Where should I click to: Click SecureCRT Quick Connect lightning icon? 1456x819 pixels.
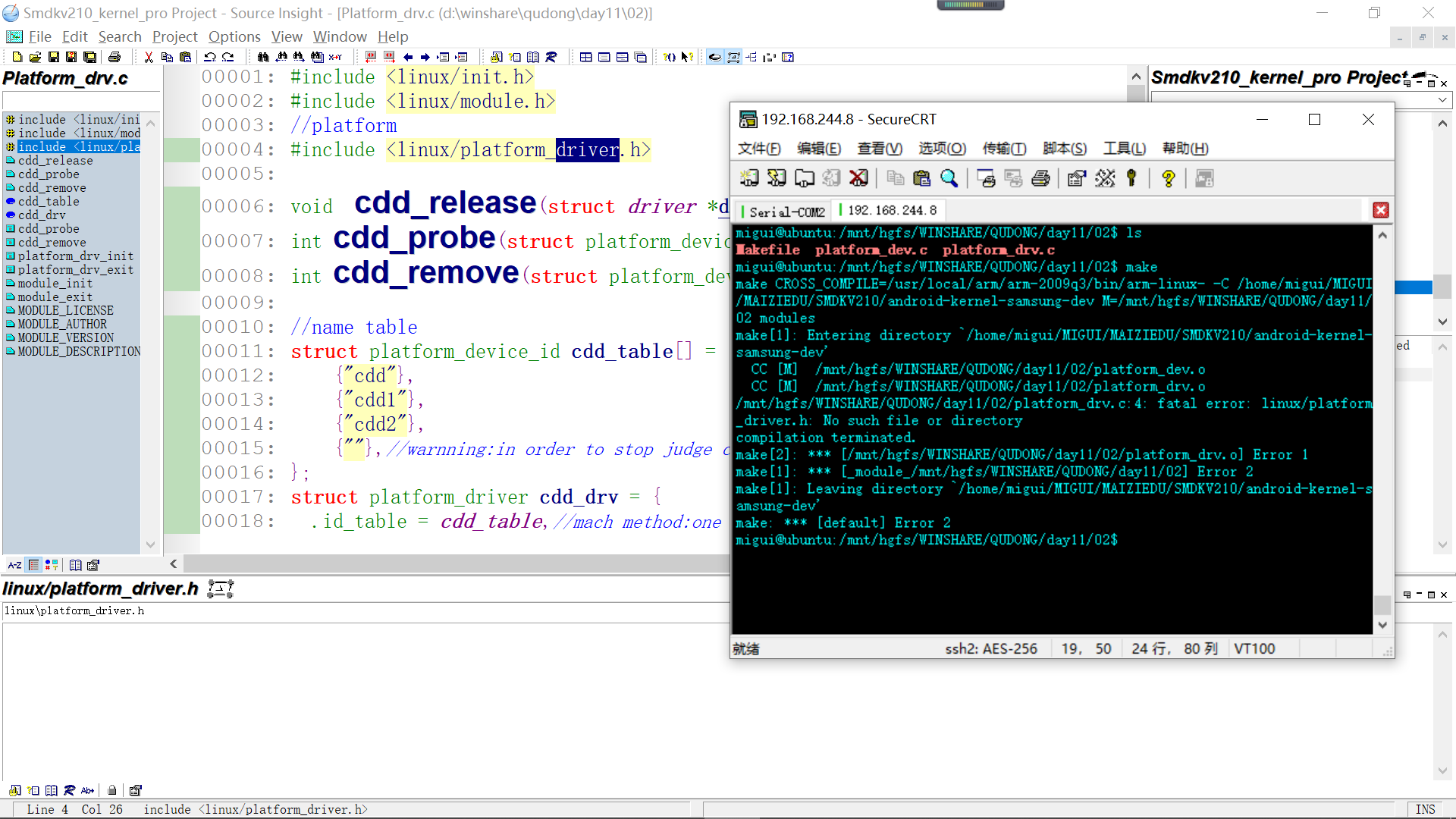point(777,178)
